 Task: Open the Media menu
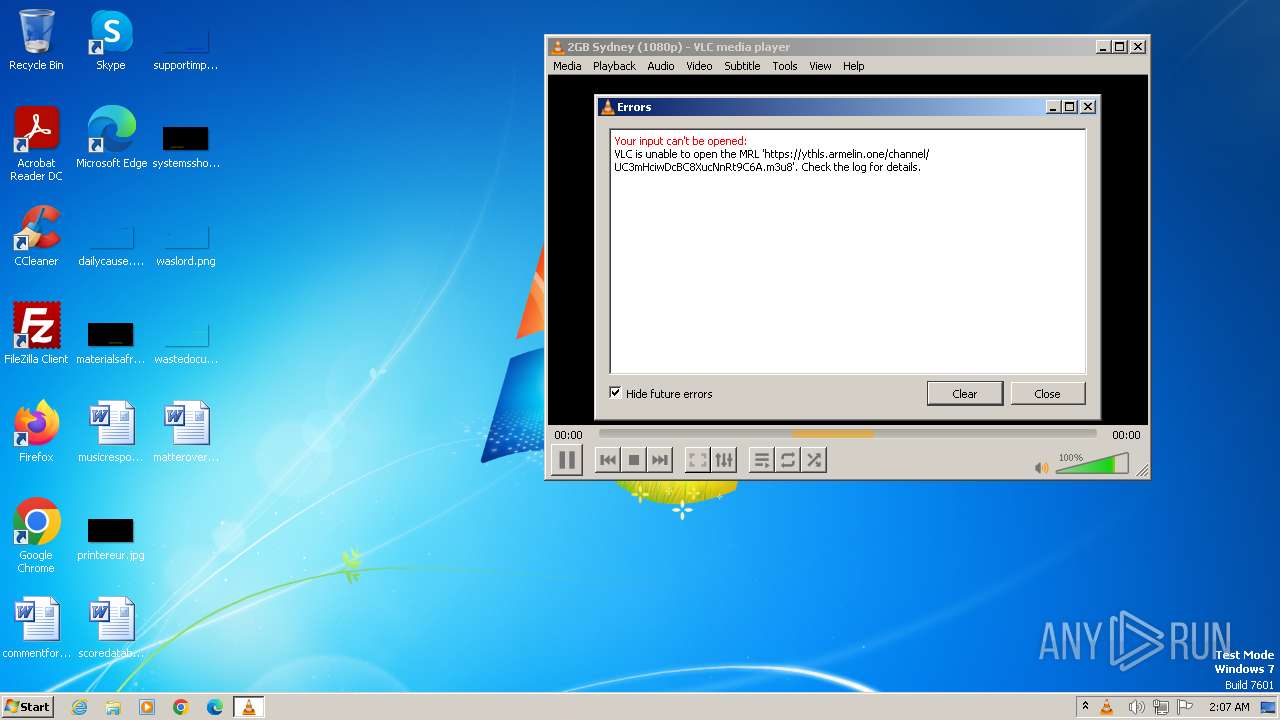click(x=567, y=66)
